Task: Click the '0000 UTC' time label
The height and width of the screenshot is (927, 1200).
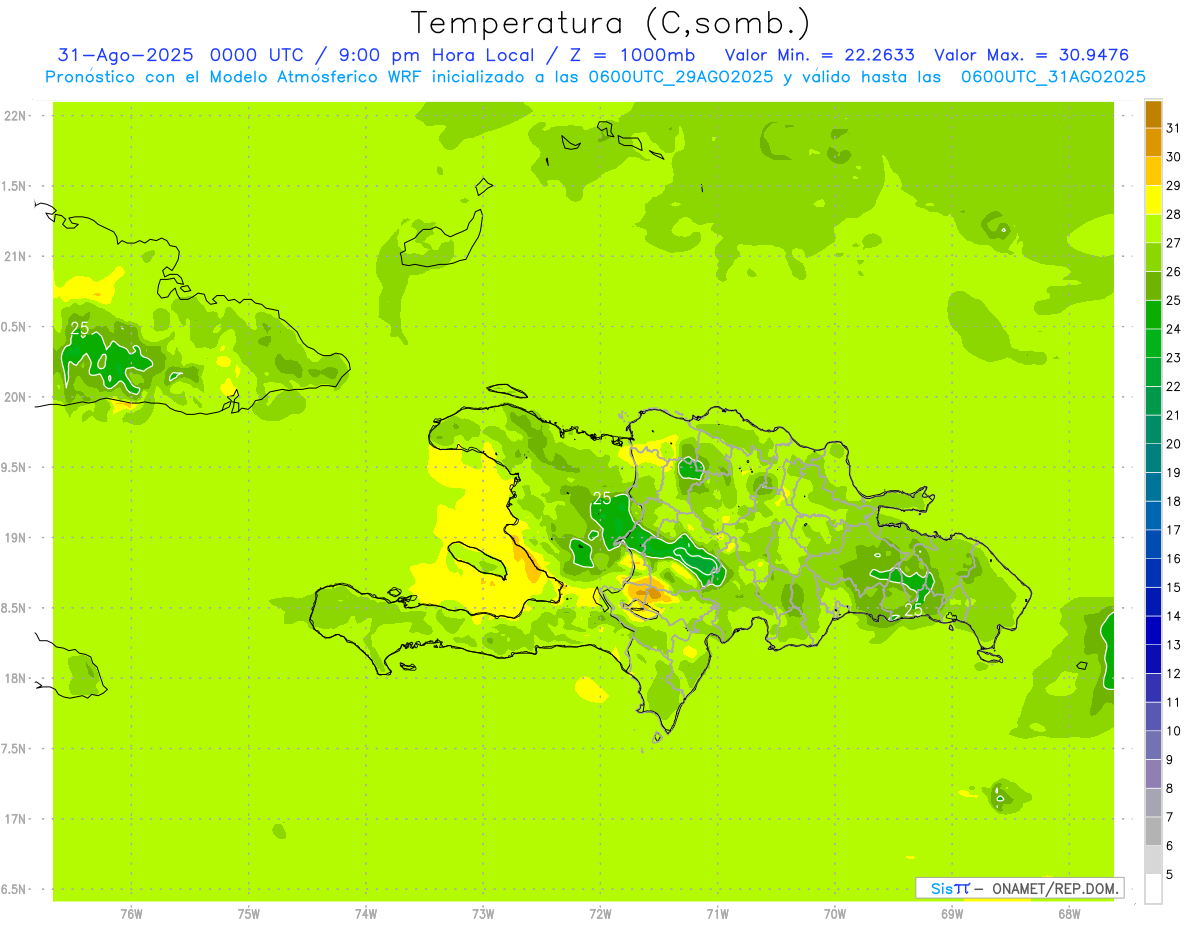Action: coord(259,55)
